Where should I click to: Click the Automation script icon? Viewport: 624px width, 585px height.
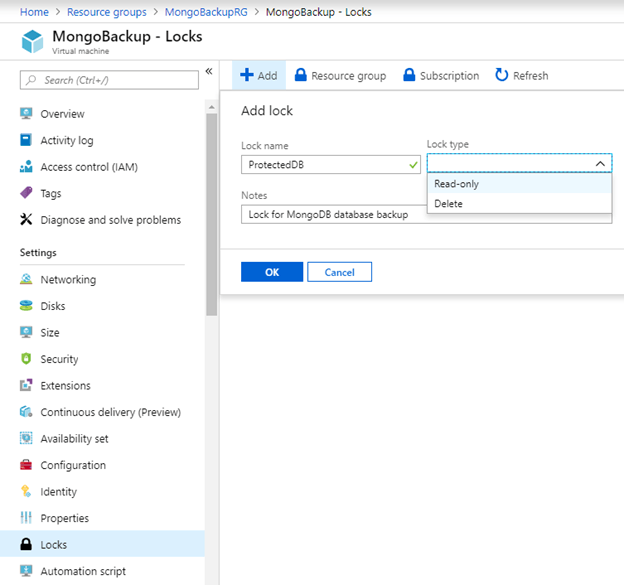(x=26, y=571)
